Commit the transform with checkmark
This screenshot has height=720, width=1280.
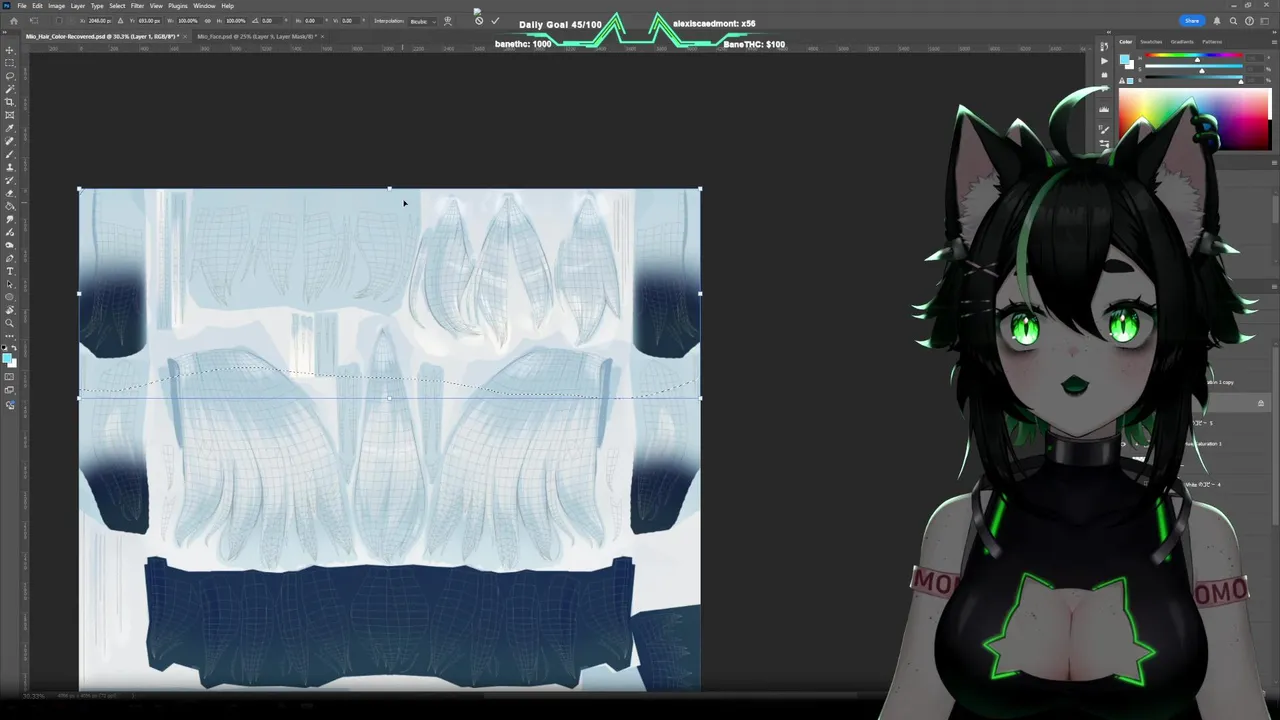pos(495,20)
